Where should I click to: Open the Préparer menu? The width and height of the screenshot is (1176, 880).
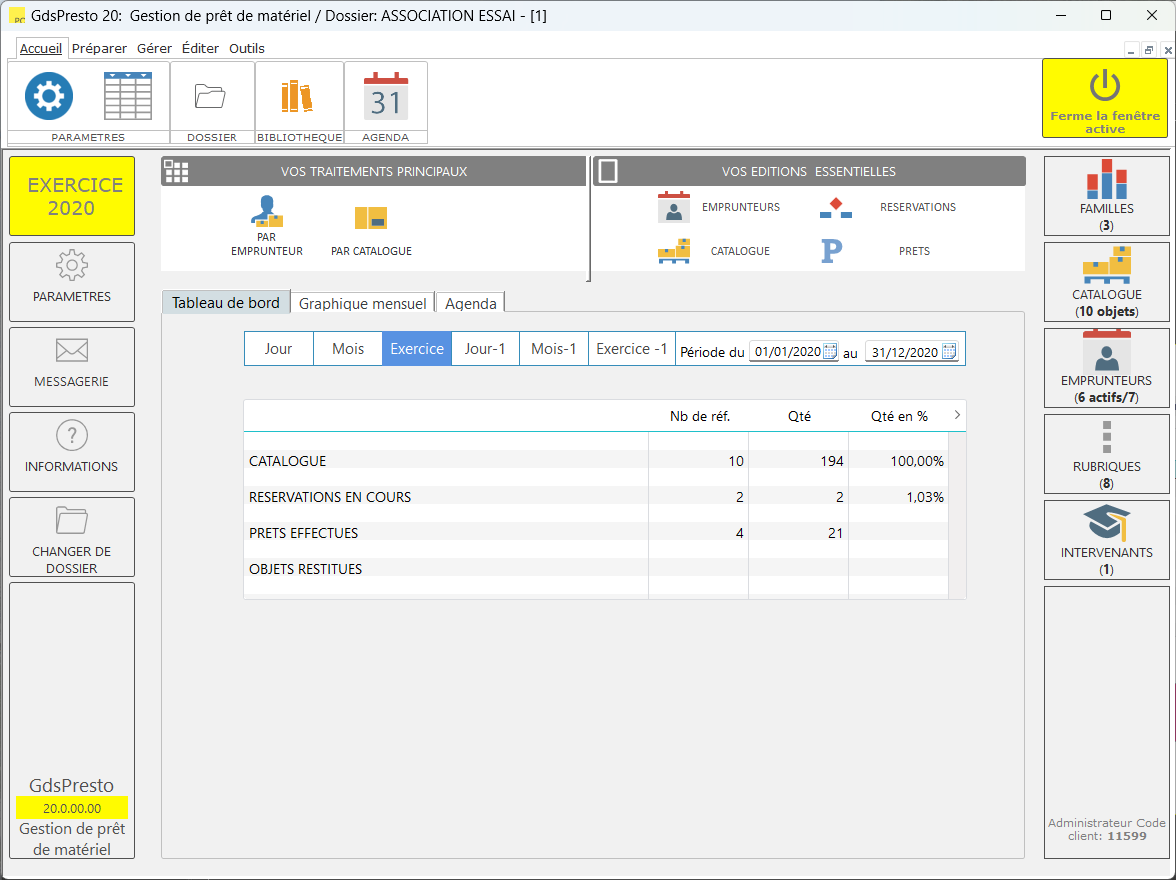click(99, 48)
